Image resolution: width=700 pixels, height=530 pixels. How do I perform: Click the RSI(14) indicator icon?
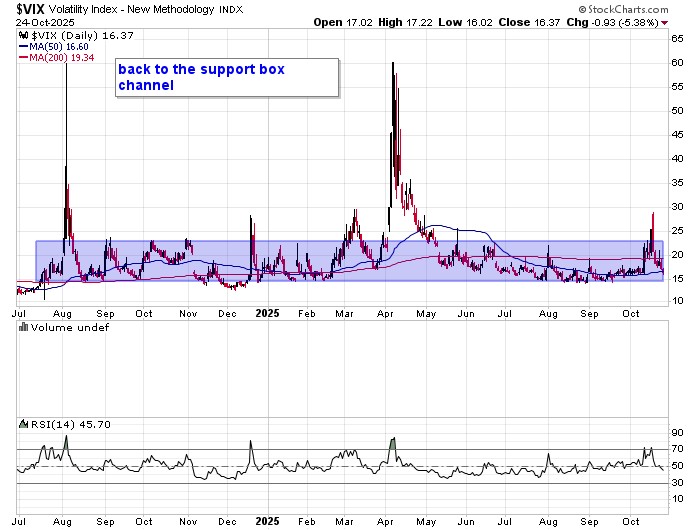tap(22, 425)
